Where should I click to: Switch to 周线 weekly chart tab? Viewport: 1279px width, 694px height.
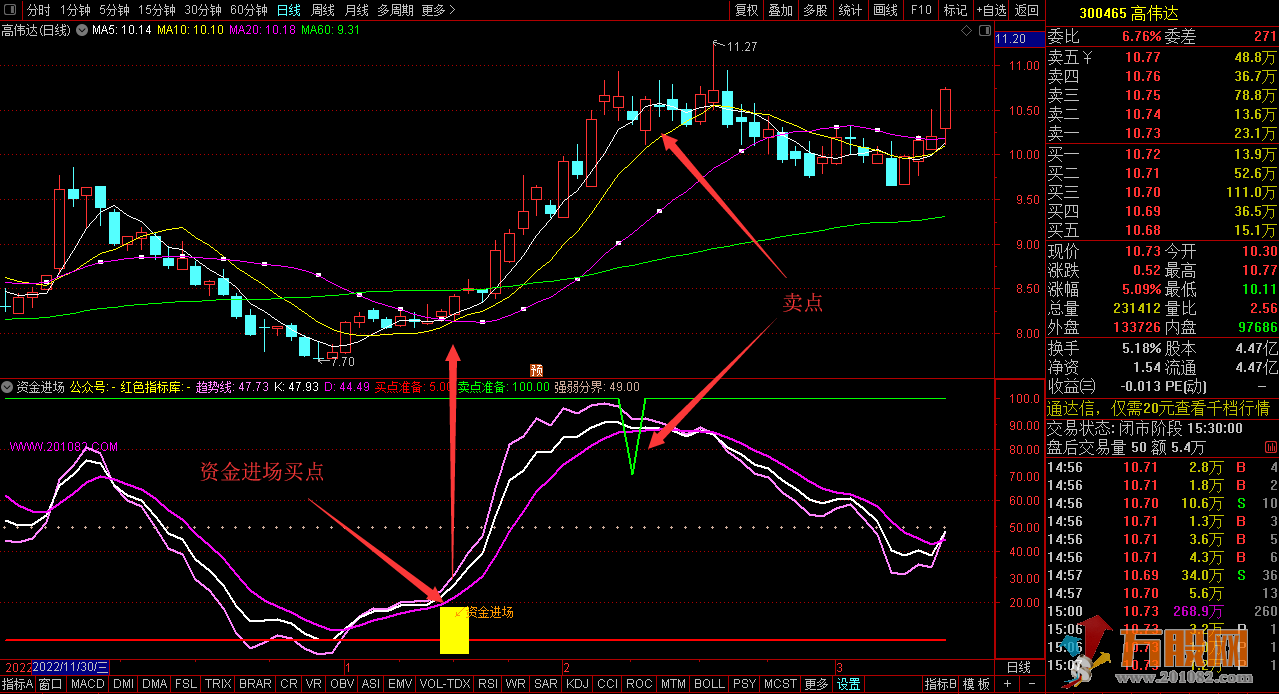322,10
